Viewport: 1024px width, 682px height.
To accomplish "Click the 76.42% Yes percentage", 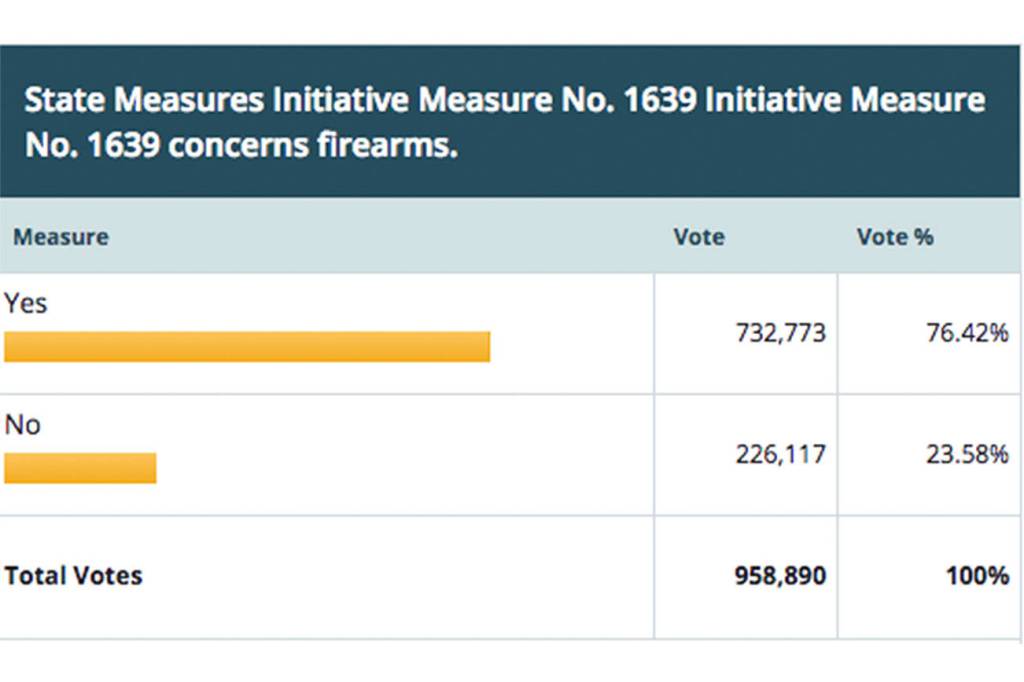I will click(x=967, y=333).
